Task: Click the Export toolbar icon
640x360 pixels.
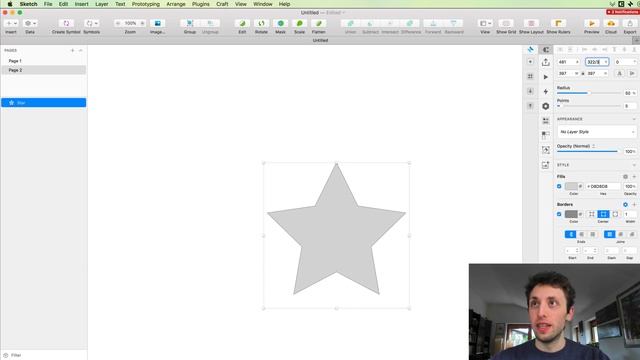Action: coord(630,24)
